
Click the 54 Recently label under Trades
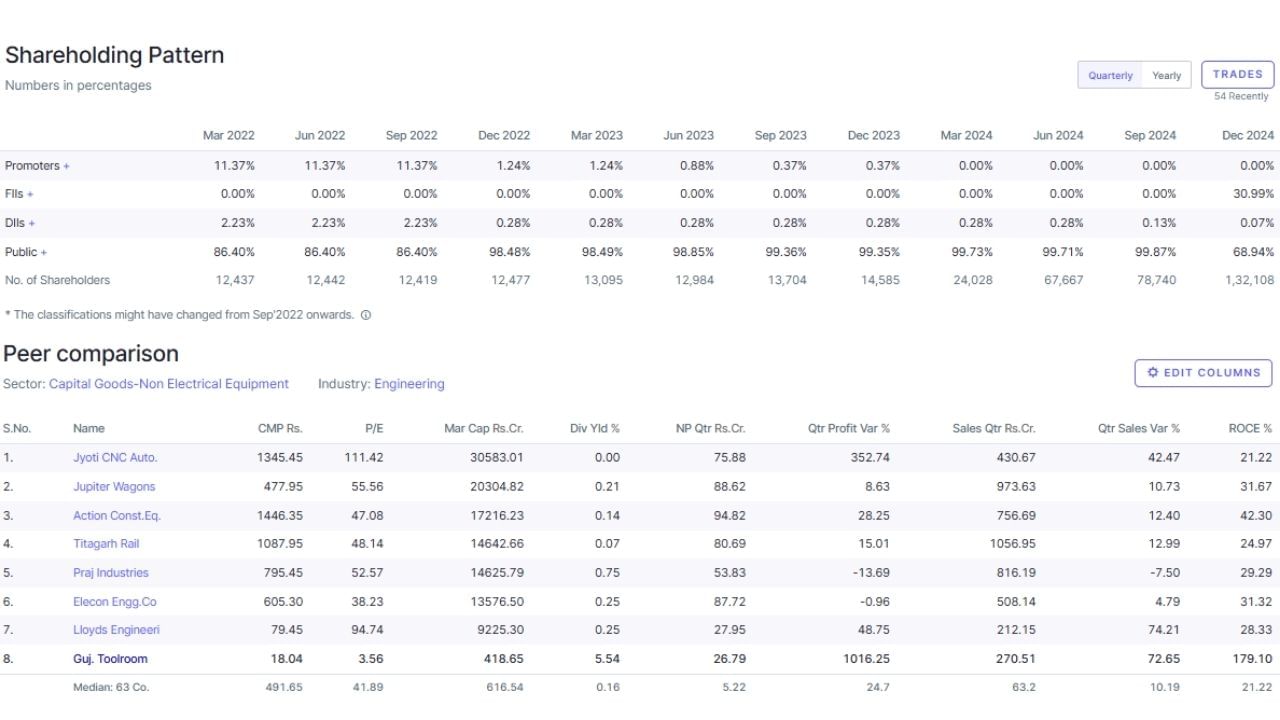[1241, 97]
